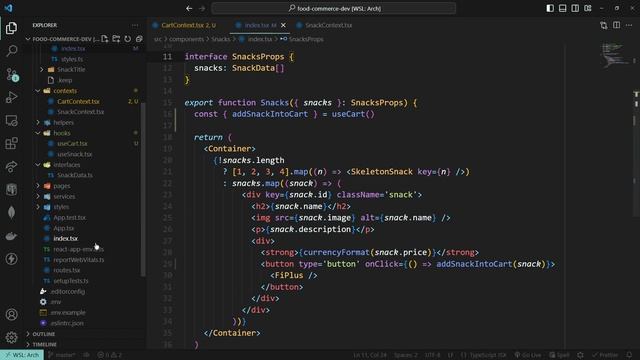This screenshot has width=640, height=360.
Task: Open reportWebVitals.ts in the Explorer
Action: coord(79,260)
